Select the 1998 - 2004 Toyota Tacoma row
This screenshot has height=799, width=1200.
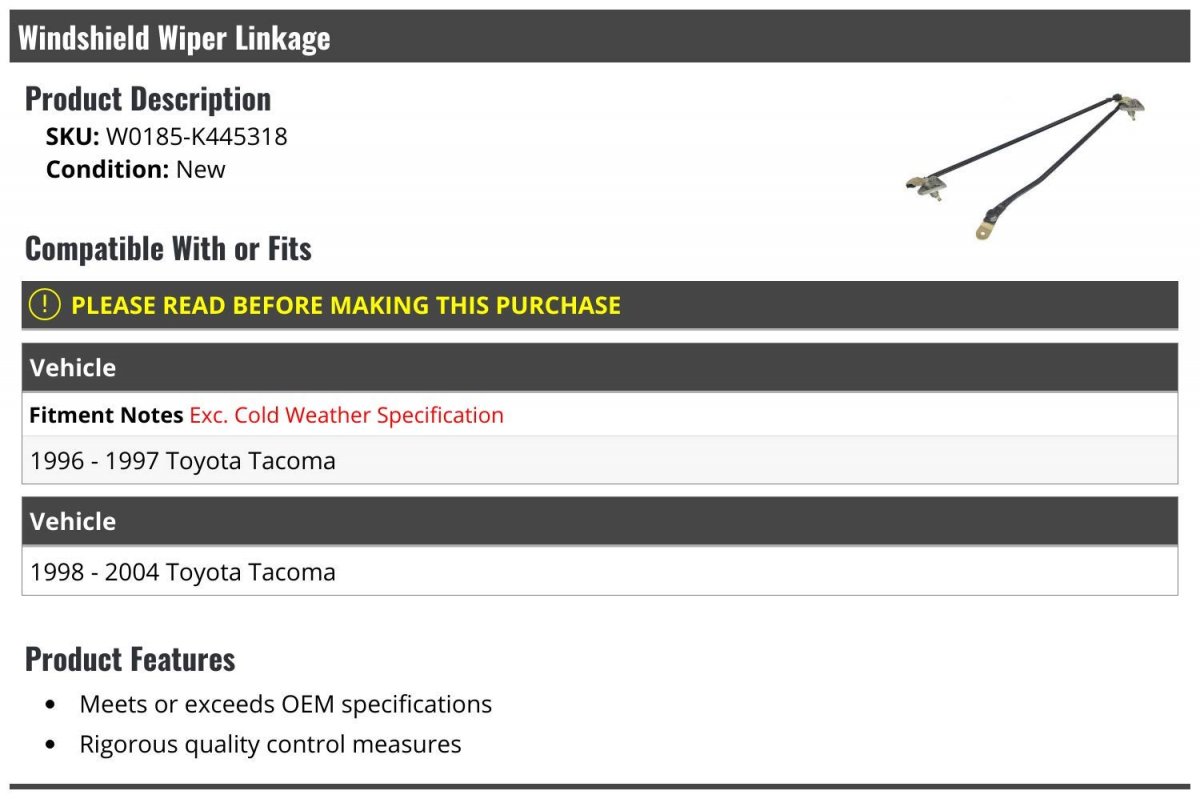click(183, 572)
